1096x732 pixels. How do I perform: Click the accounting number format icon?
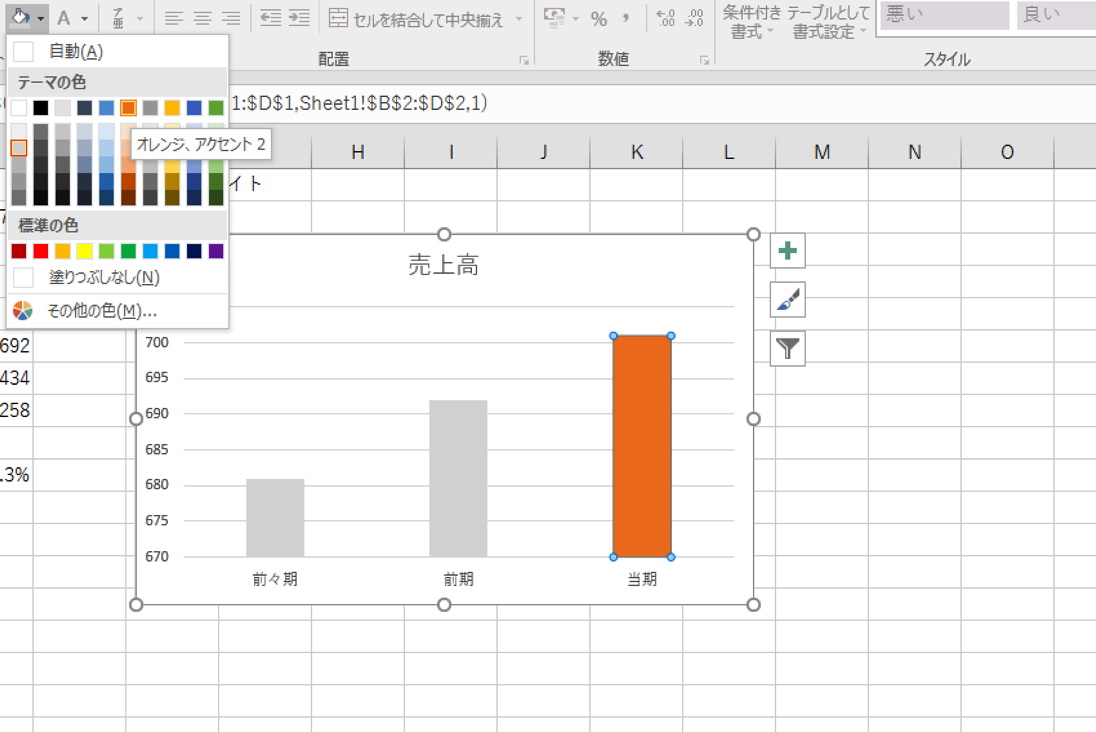coord(554,18)
